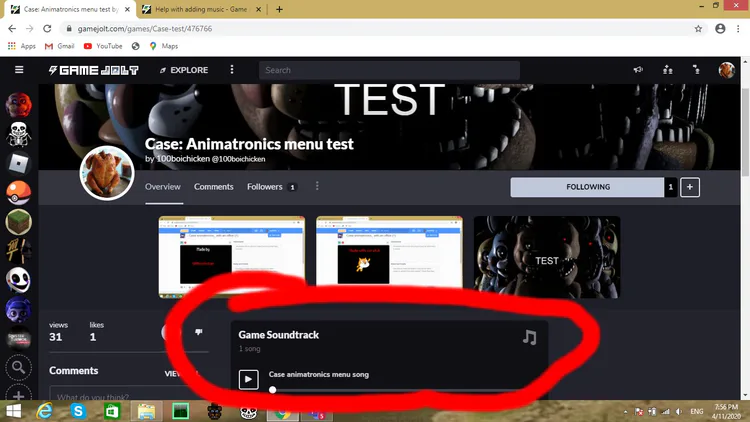This screenshot has height=422, width=750.
Task: Launch Internet Explorer from taskbar
Action: click(x=44, y=411)
